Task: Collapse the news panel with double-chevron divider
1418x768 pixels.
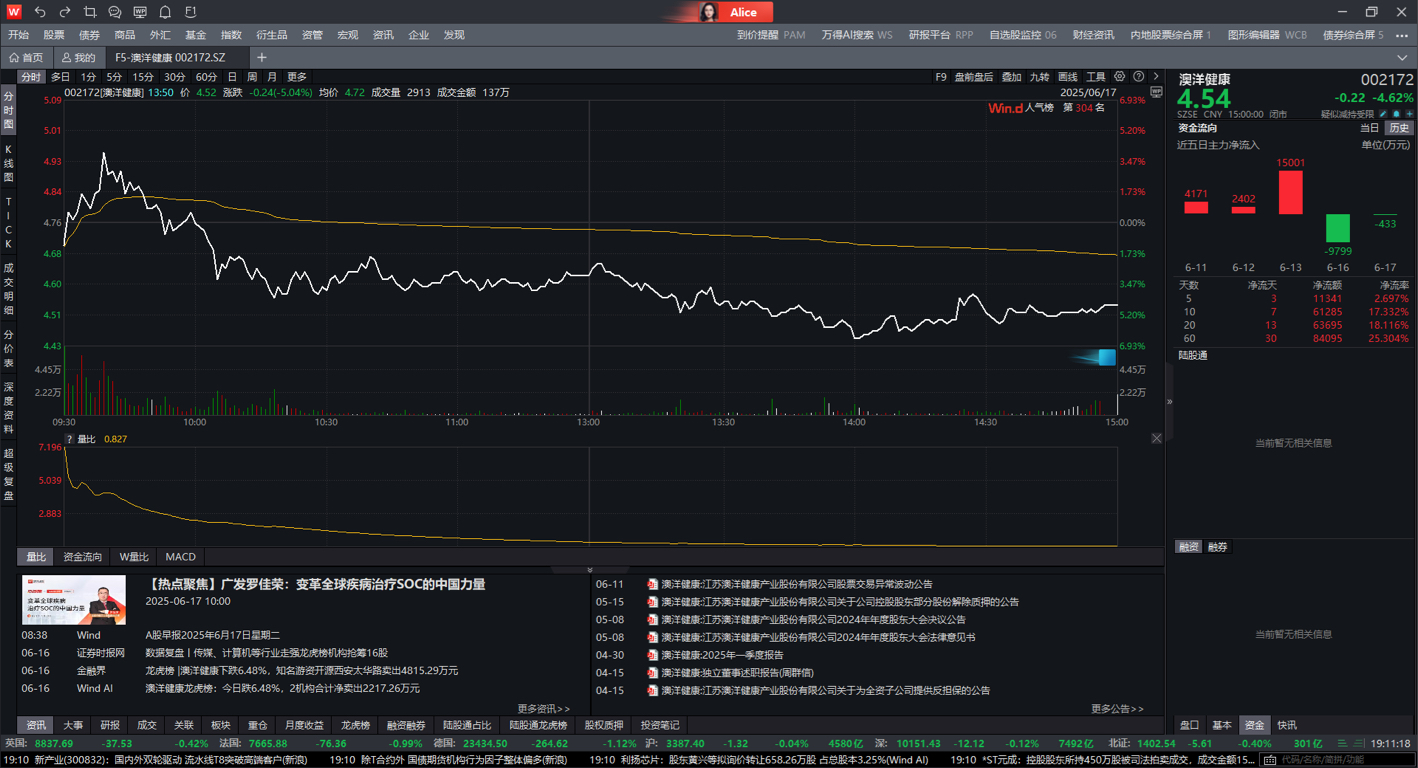Action: (590, 570)
